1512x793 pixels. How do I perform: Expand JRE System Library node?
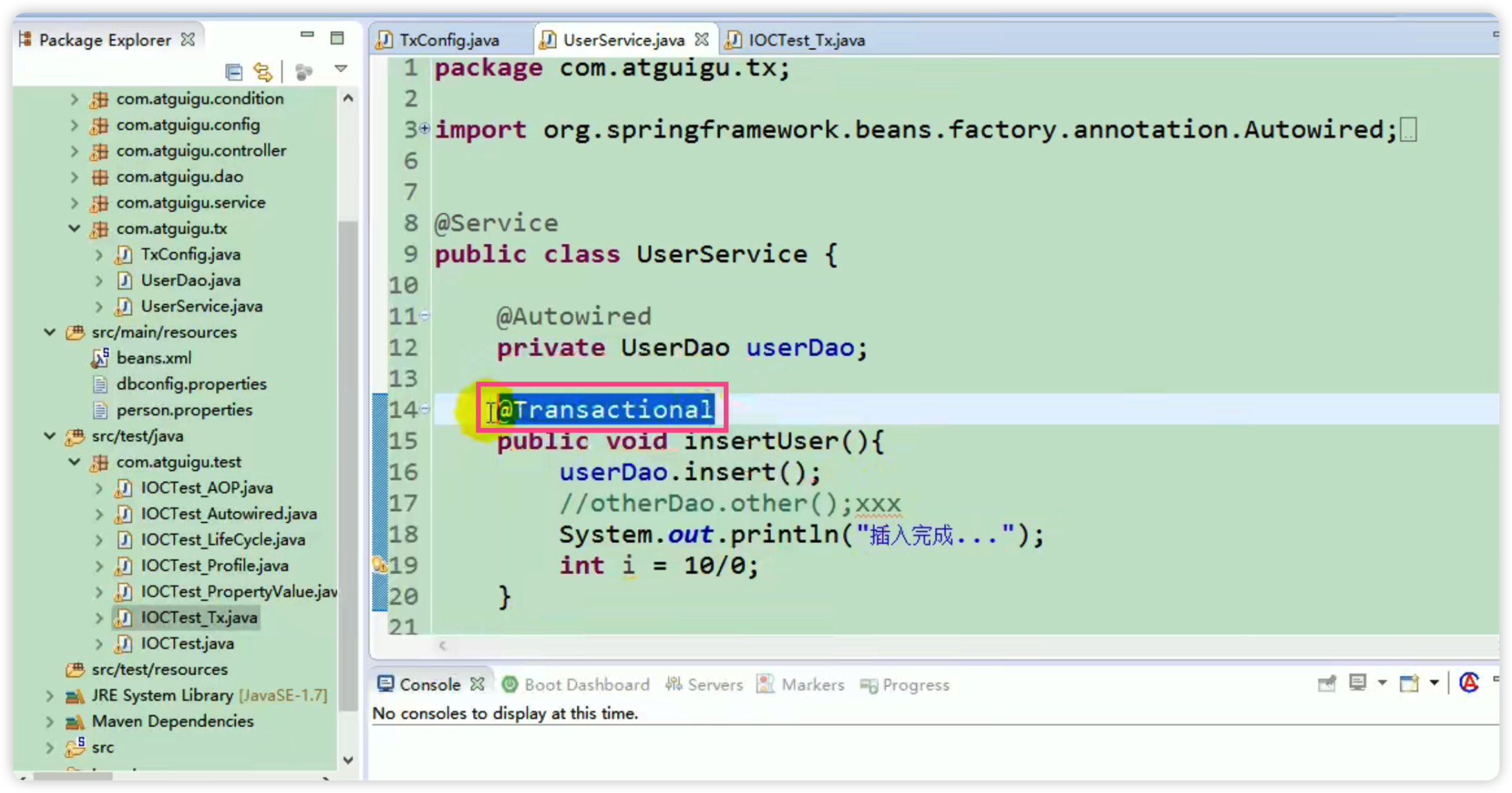[x=50, y=695]
